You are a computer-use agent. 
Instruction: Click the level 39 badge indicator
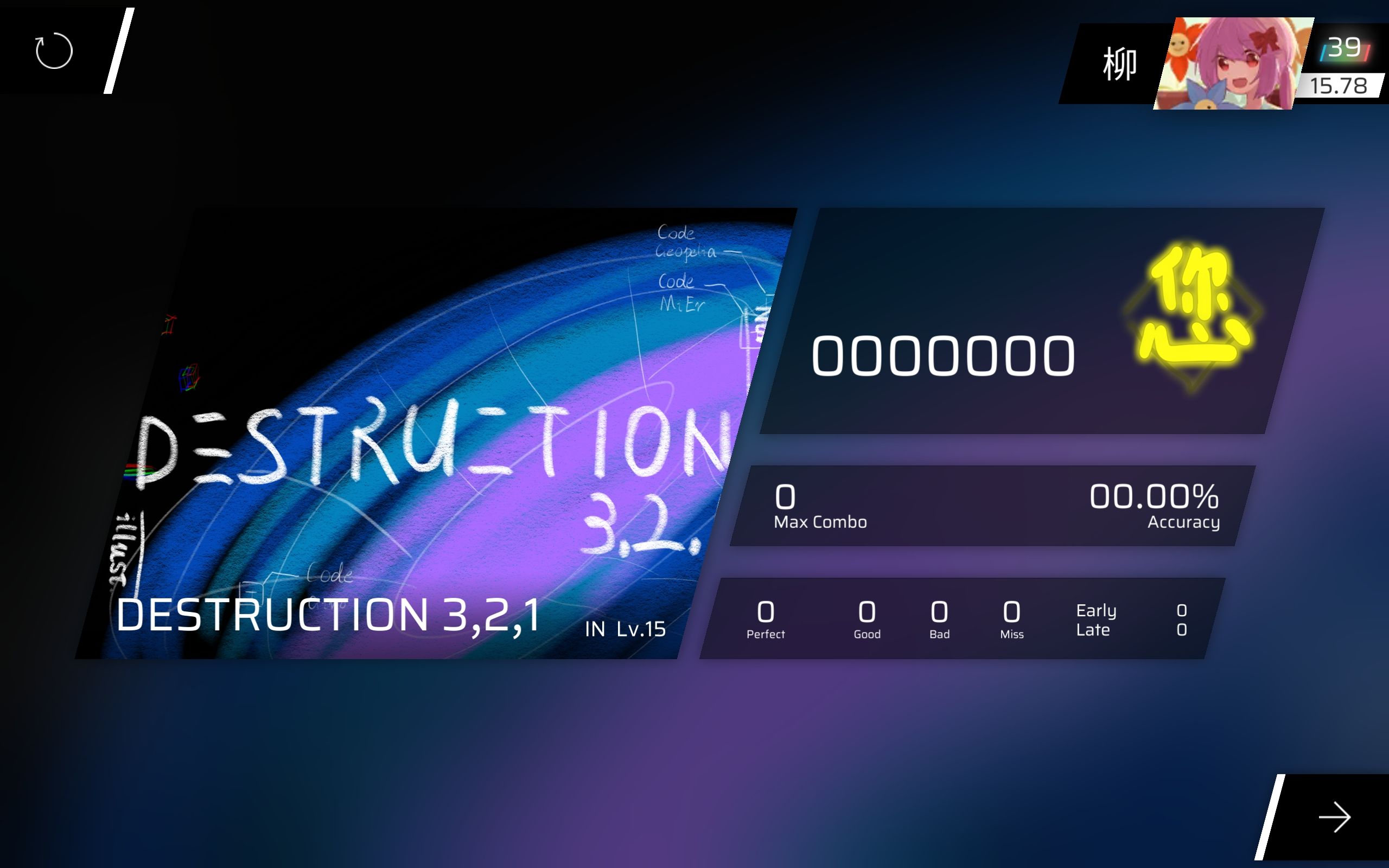[1346, 47]
